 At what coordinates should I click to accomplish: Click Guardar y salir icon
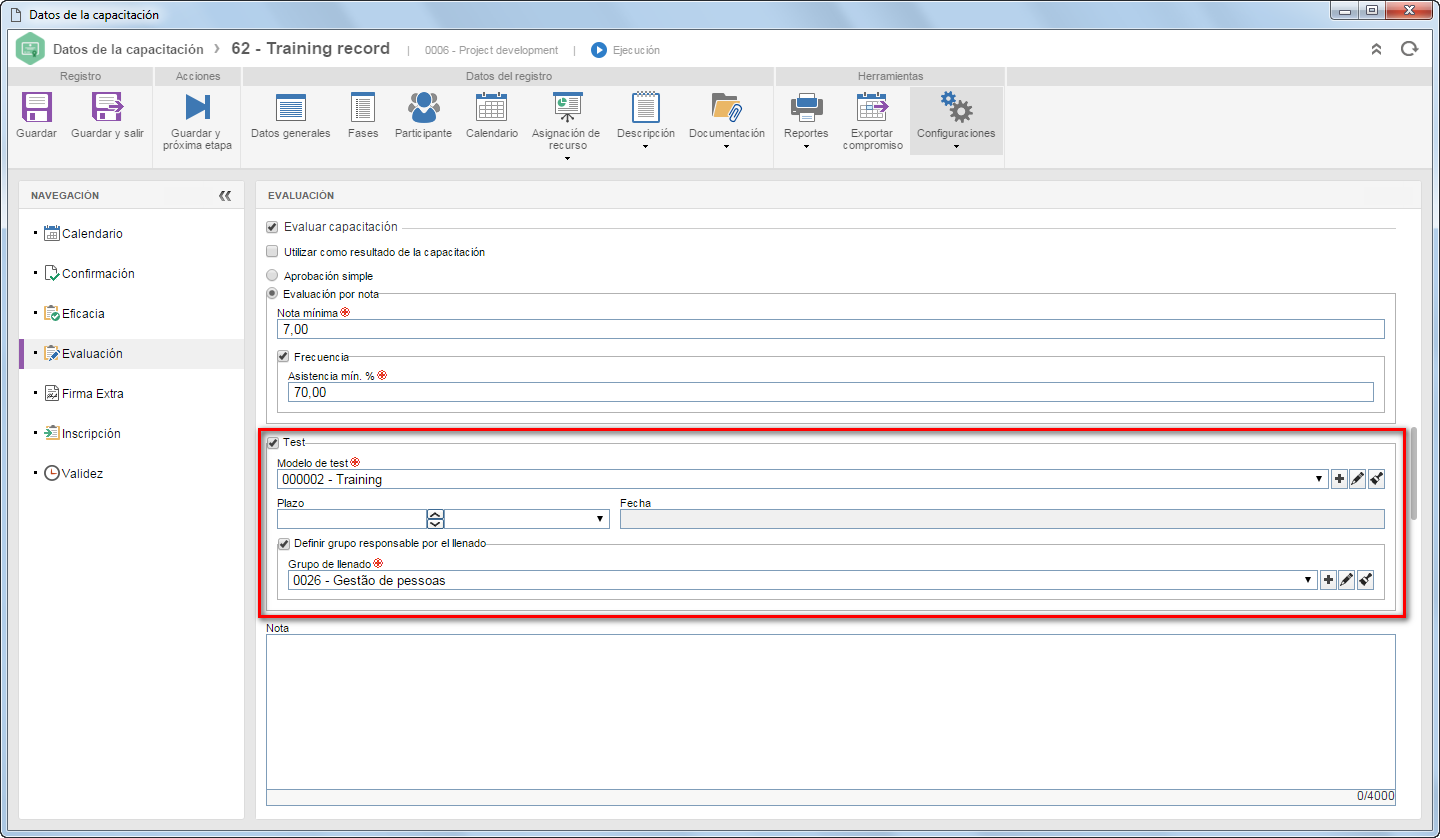107,106
